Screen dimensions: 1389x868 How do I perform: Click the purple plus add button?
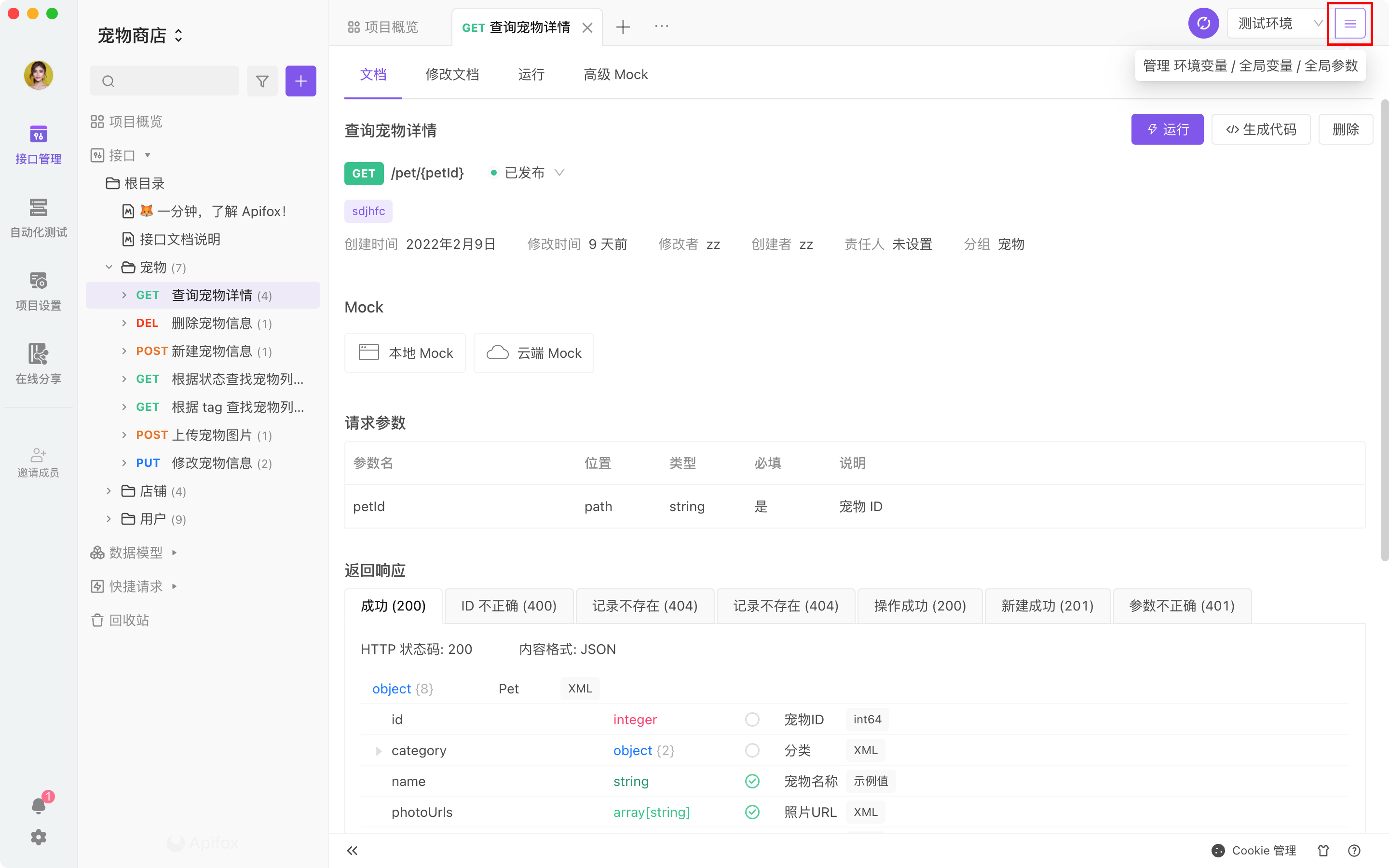point(301,81)
